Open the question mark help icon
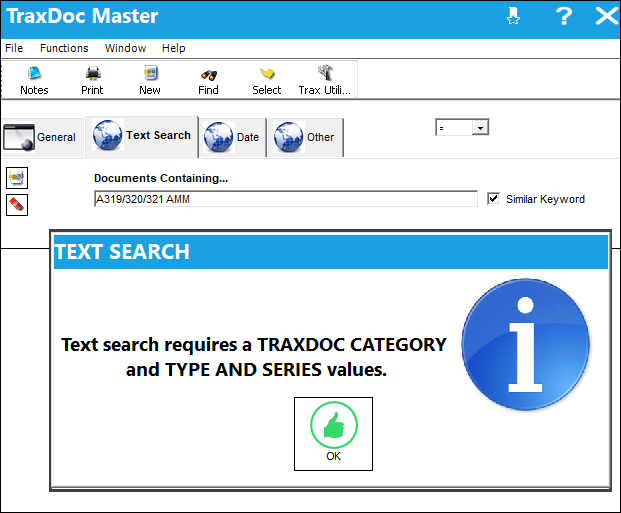Screen dimensions: 621x513 [x=564, y=16]
